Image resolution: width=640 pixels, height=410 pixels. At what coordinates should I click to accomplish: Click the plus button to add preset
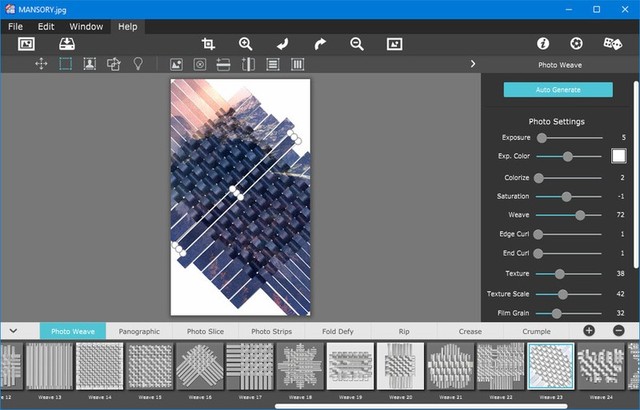589,331
